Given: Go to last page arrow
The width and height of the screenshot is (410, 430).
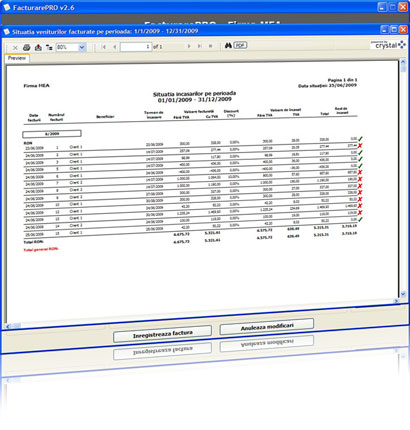Looking at the screenshot, I should click(x=200, y=46).
